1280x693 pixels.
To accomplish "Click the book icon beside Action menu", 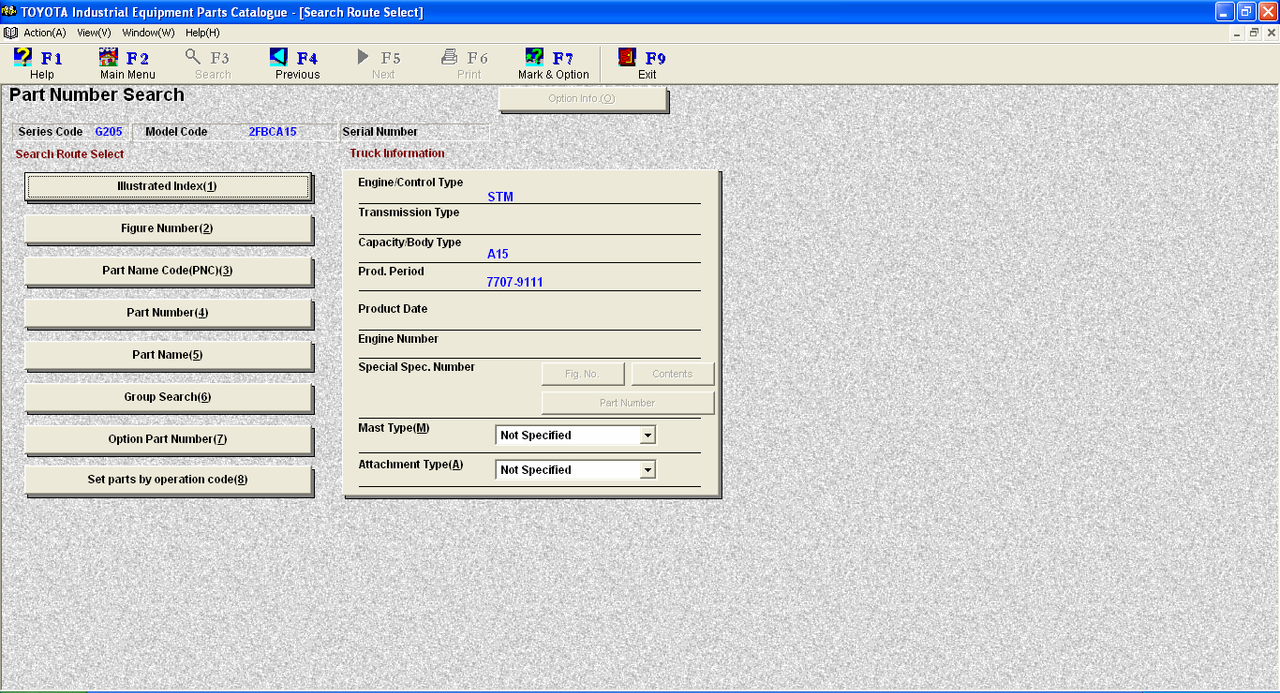I will (x=10, y=32).
